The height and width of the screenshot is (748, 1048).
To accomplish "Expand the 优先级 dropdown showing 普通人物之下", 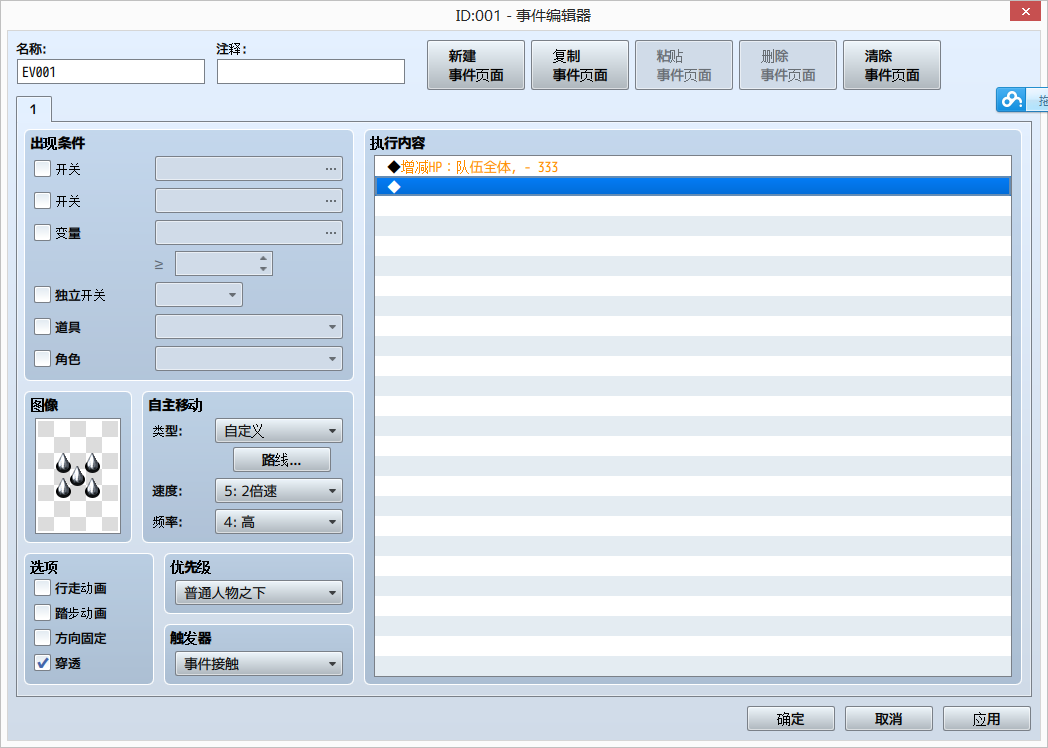I will click(x=259, y=593).
